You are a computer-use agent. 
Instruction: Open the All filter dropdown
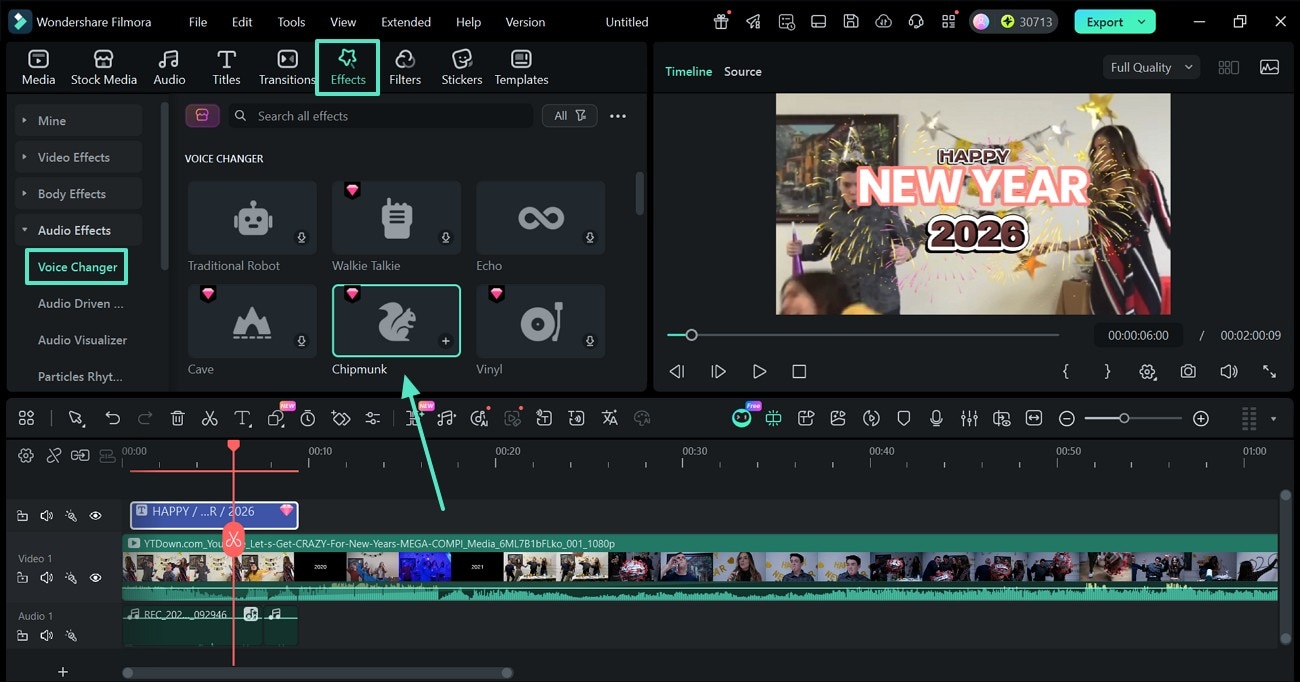point(569,116)
